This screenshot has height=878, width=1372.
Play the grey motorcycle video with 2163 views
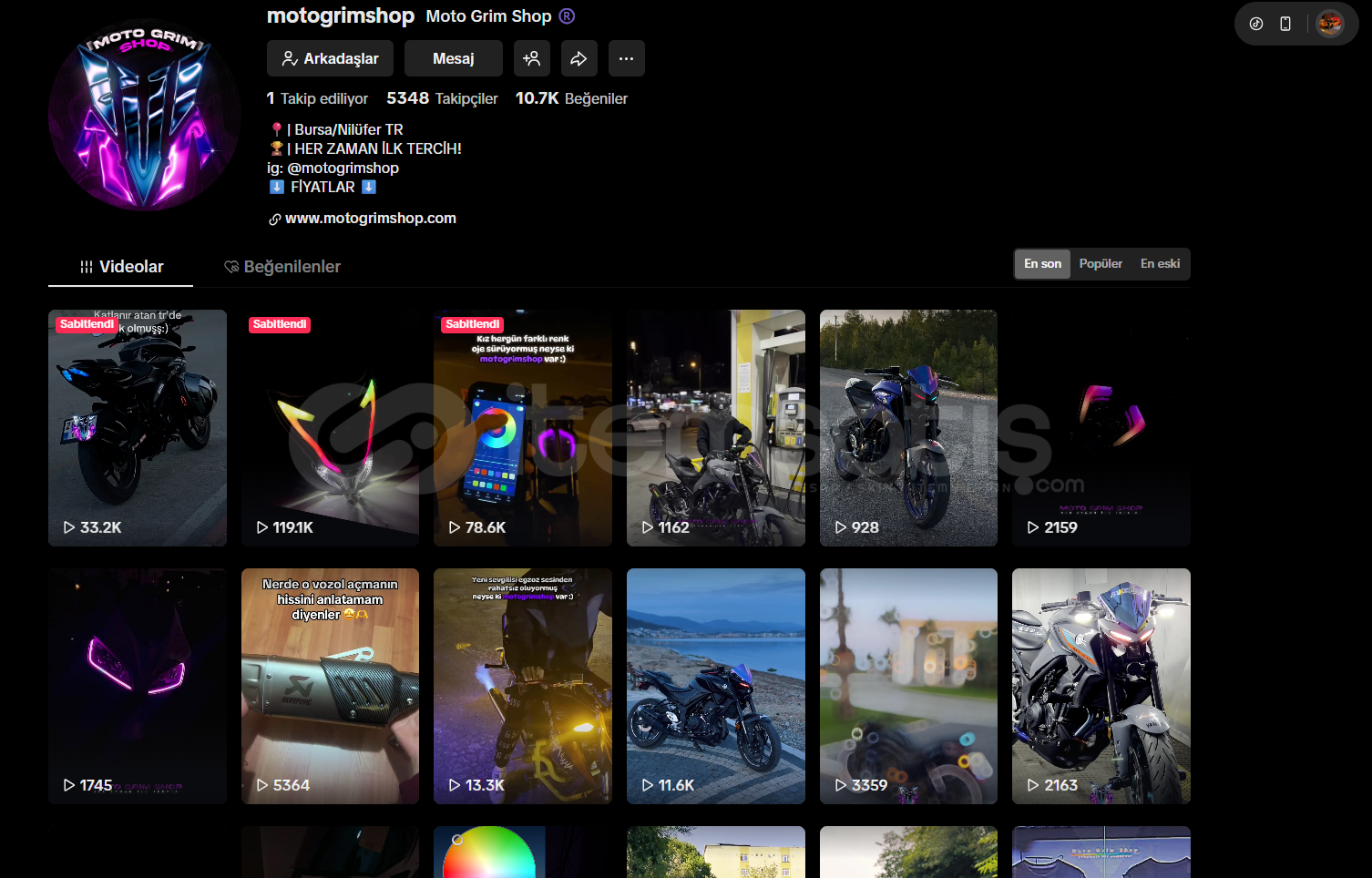[x=1101, y=686]
